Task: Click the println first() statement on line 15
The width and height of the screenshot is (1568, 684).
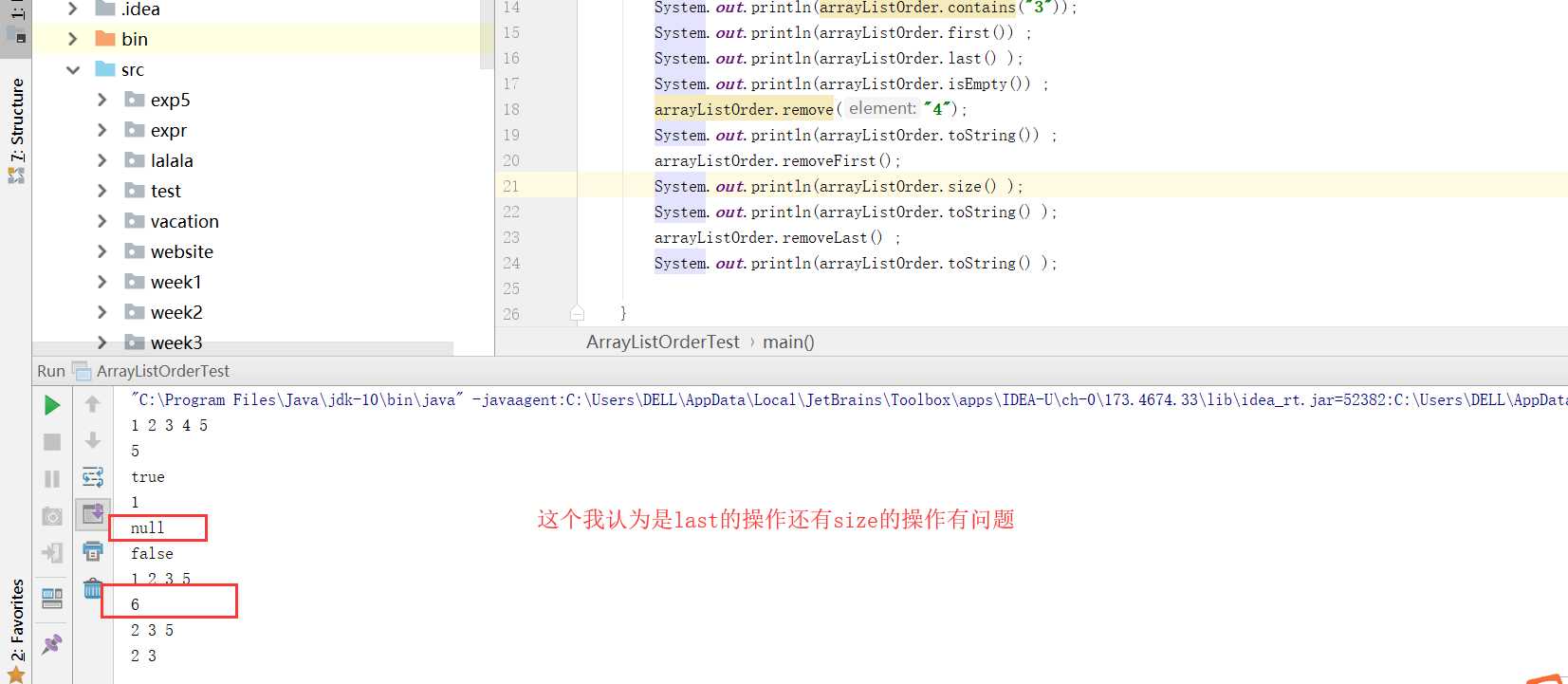Action: tap(842, 32)
